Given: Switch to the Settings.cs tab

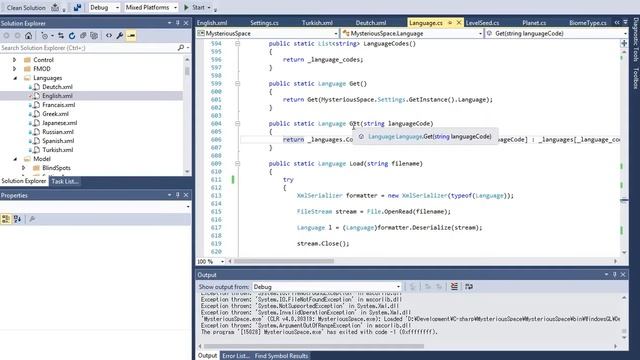Looking at the screenshot, I should click(264, 23).
